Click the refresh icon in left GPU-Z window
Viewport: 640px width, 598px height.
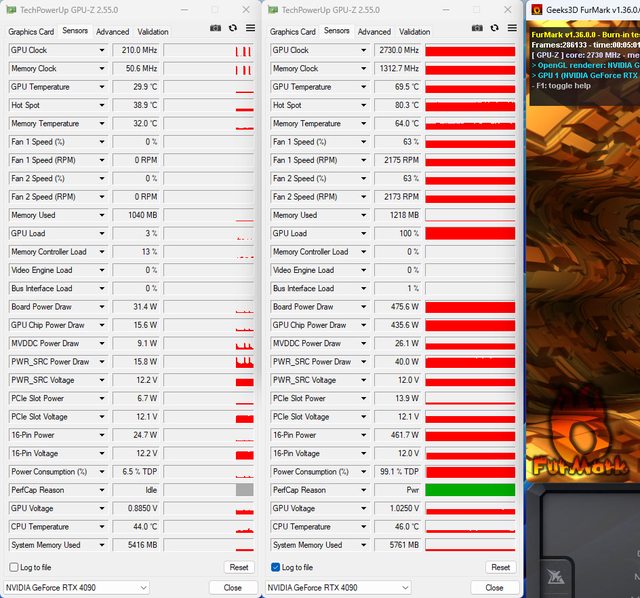[x=232, y=29]
